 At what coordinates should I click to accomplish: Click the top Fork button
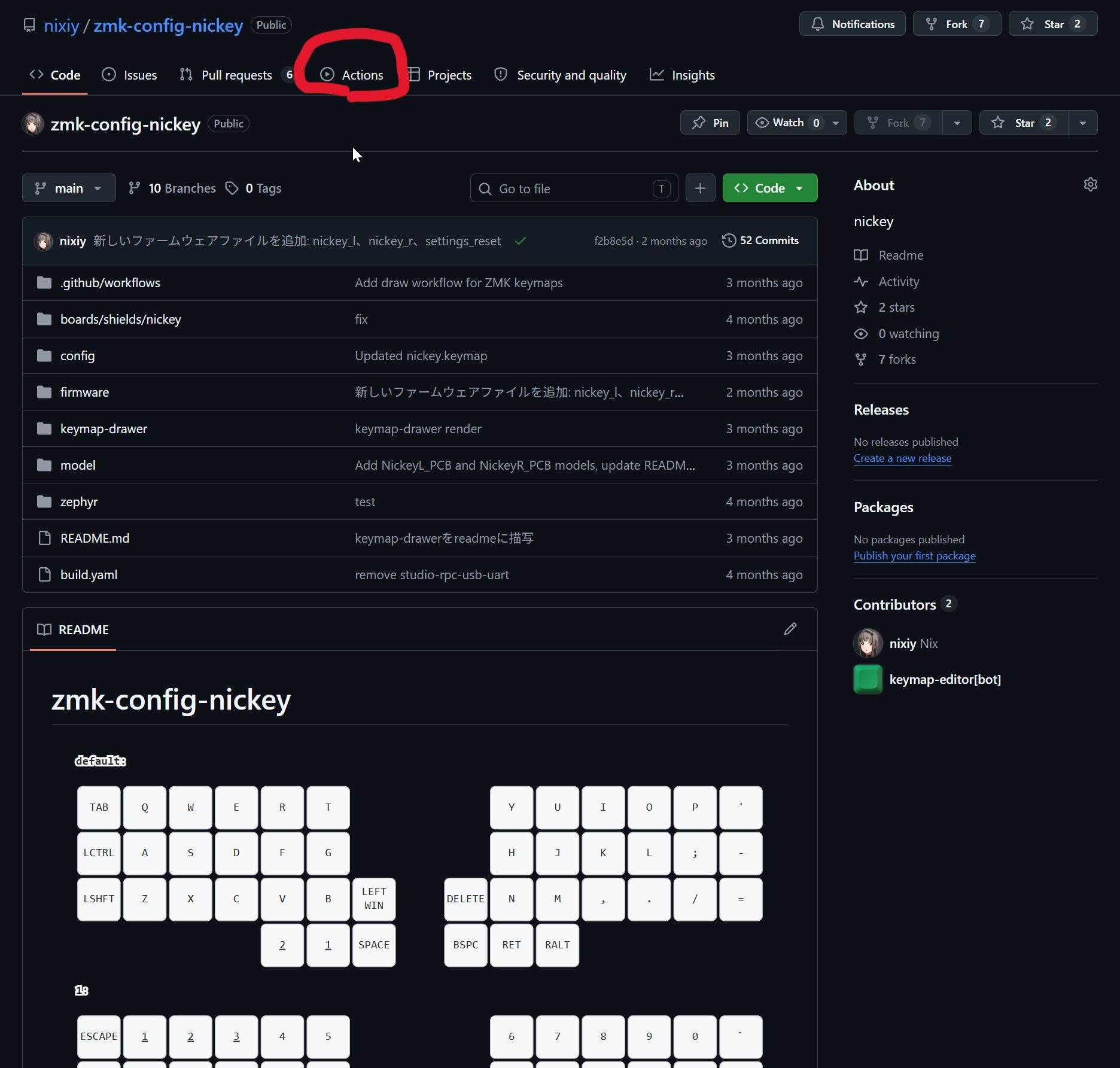[957, 24]
